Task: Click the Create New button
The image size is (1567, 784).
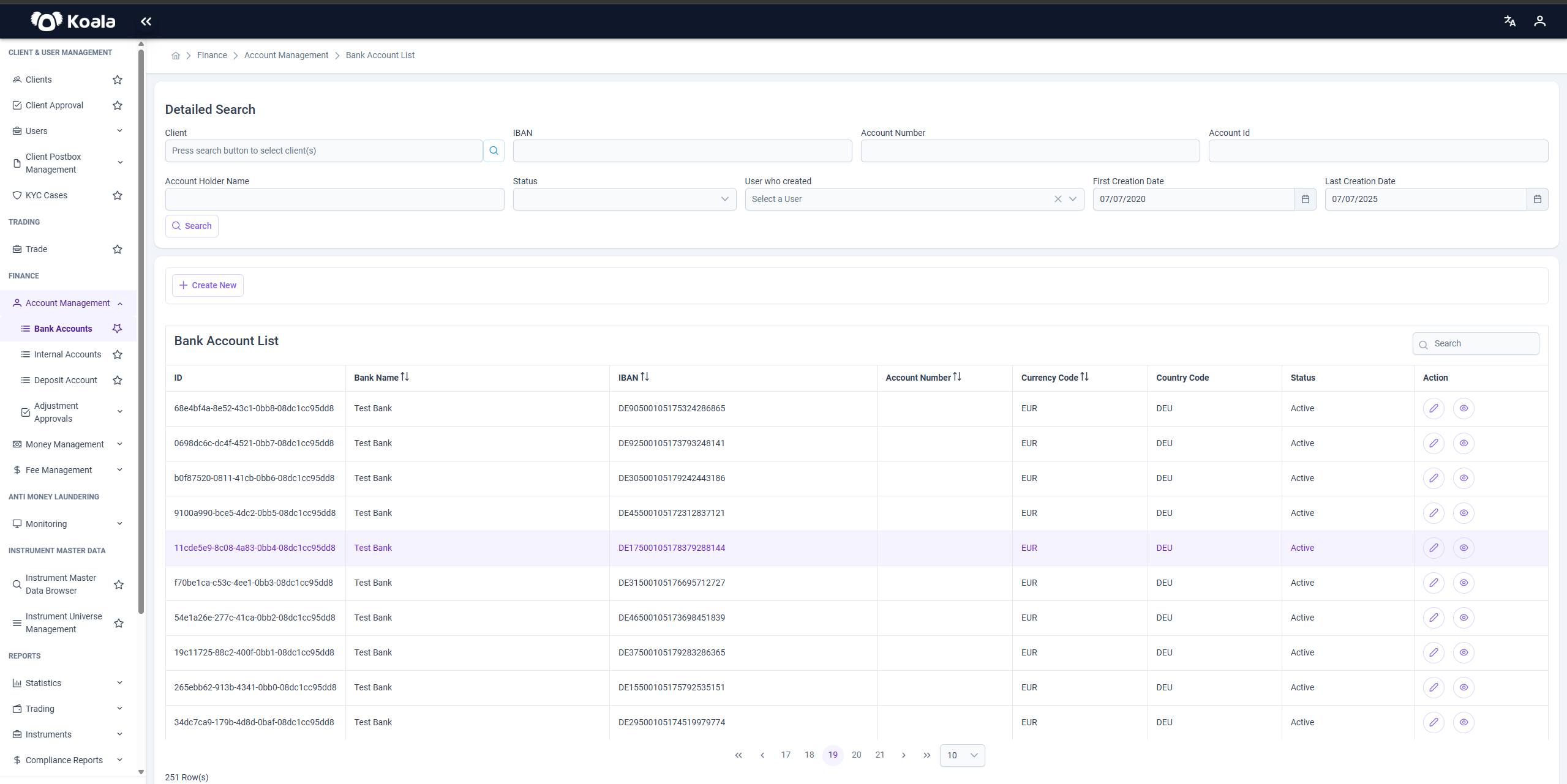Action: click(208, 285)
